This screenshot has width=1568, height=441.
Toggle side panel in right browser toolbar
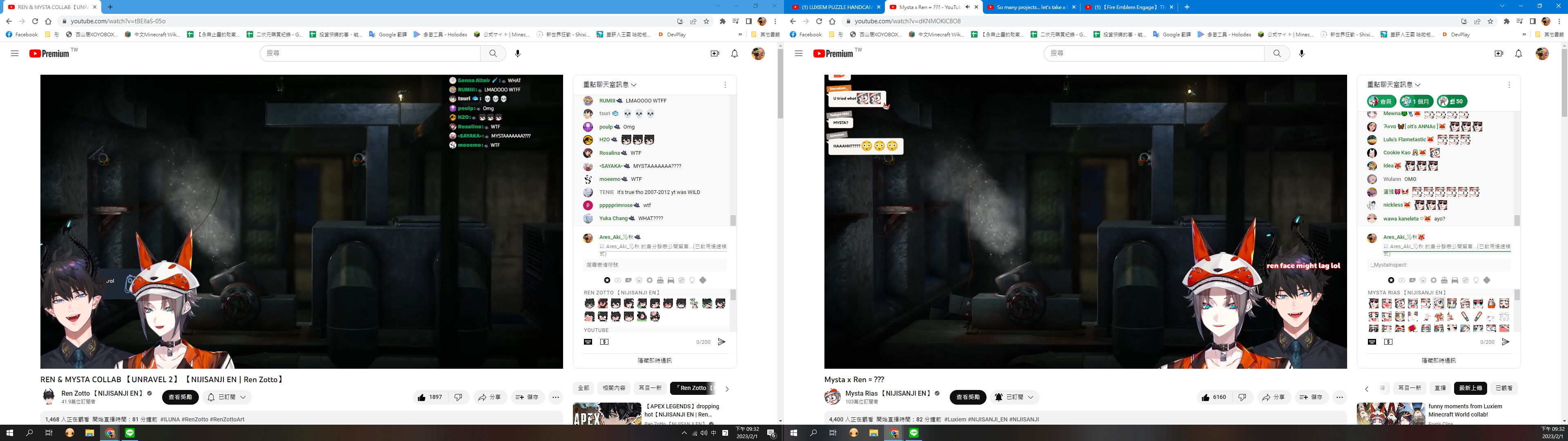pos(1533,21)
